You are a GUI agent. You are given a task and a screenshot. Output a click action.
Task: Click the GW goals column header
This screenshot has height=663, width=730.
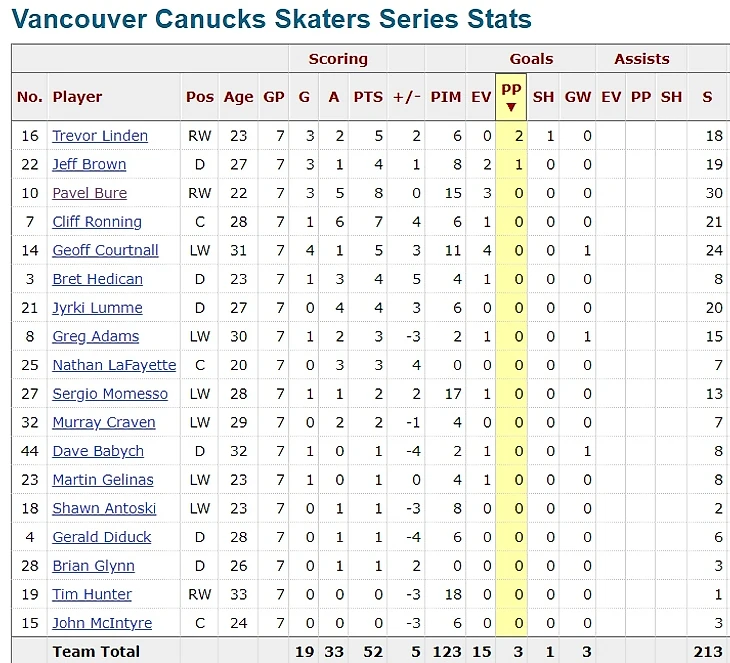578,97
